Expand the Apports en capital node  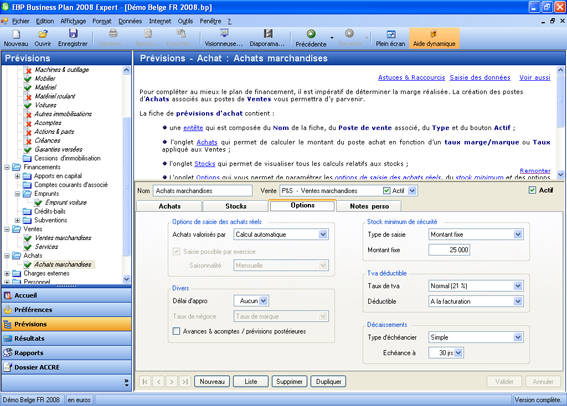pyautogui.click(x=17, y=176)
